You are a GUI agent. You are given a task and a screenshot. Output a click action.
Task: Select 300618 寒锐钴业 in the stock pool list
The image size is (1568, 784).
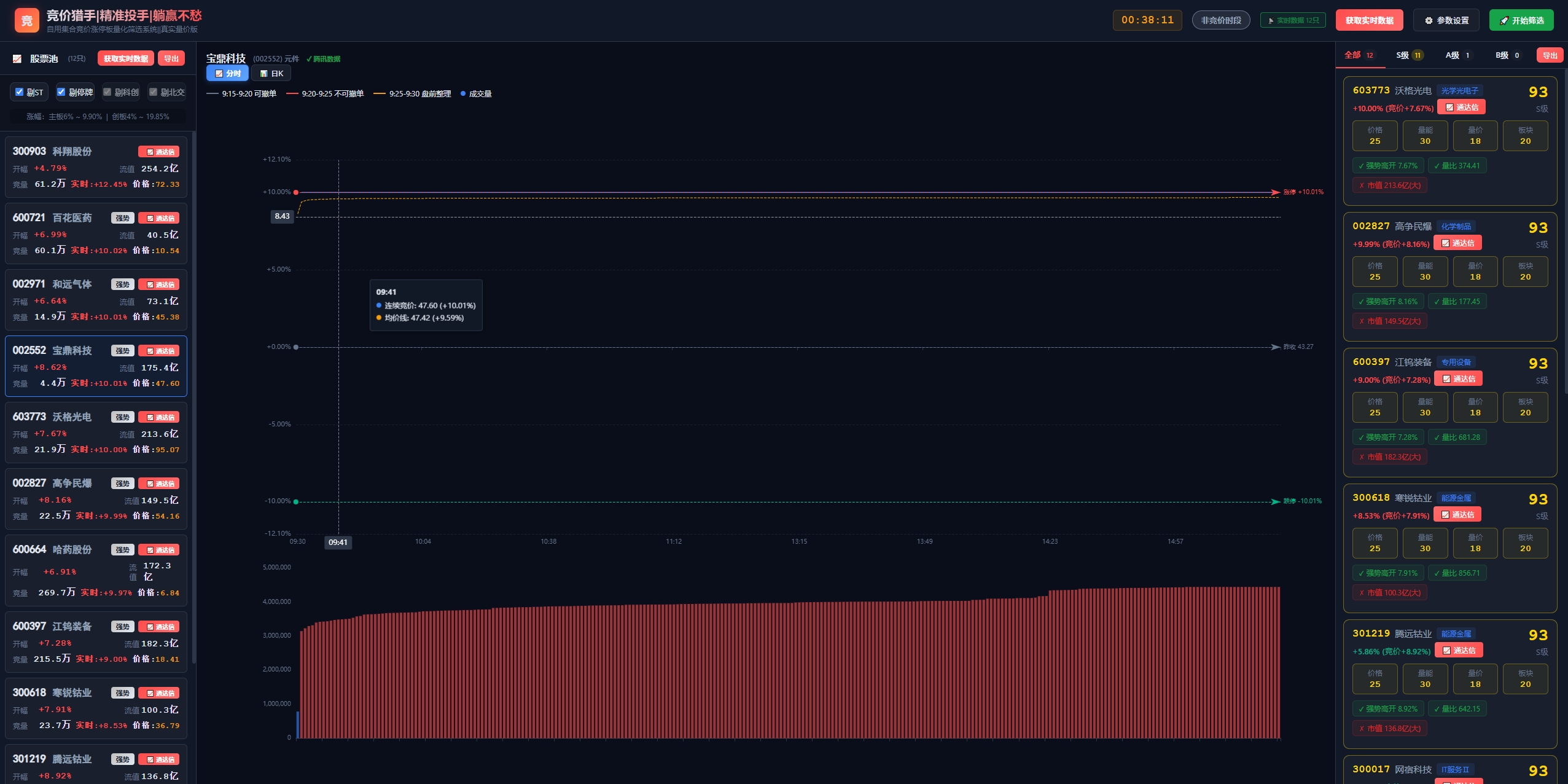click(x=96, y=708)
